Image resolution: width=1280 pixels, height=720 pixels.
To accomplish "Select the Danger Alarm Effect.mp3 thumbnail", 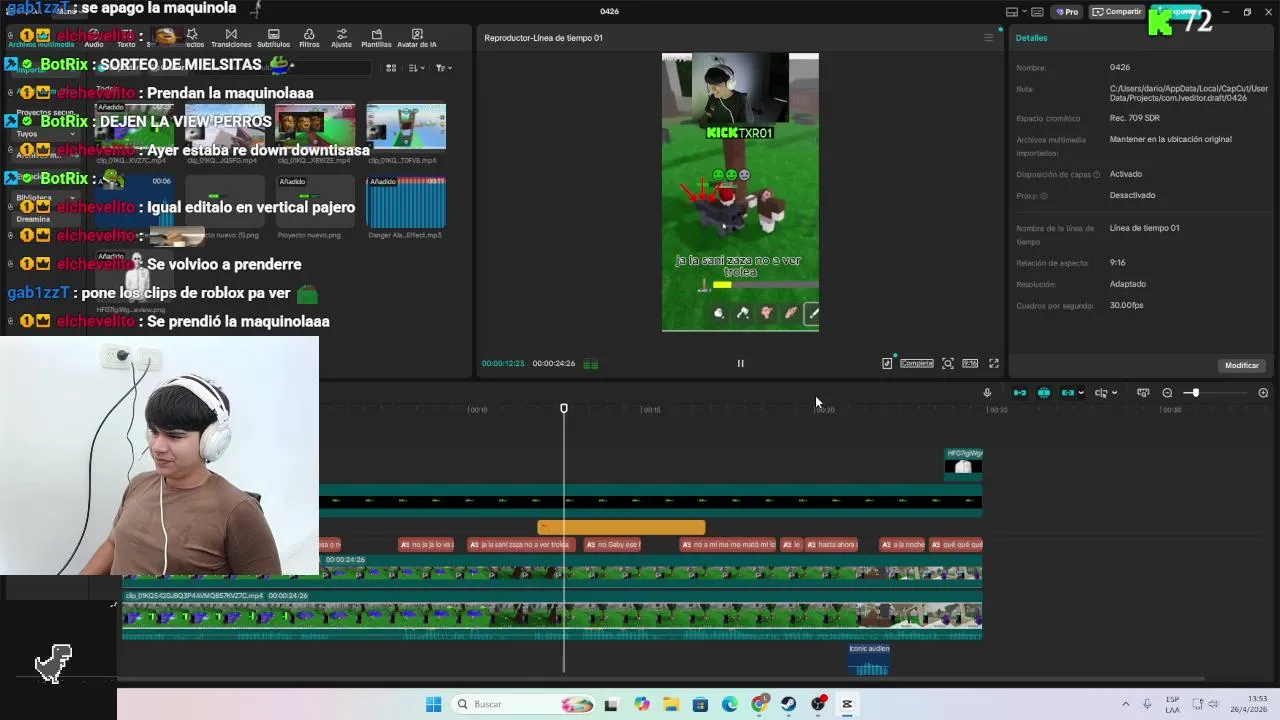I will [406, 203].
